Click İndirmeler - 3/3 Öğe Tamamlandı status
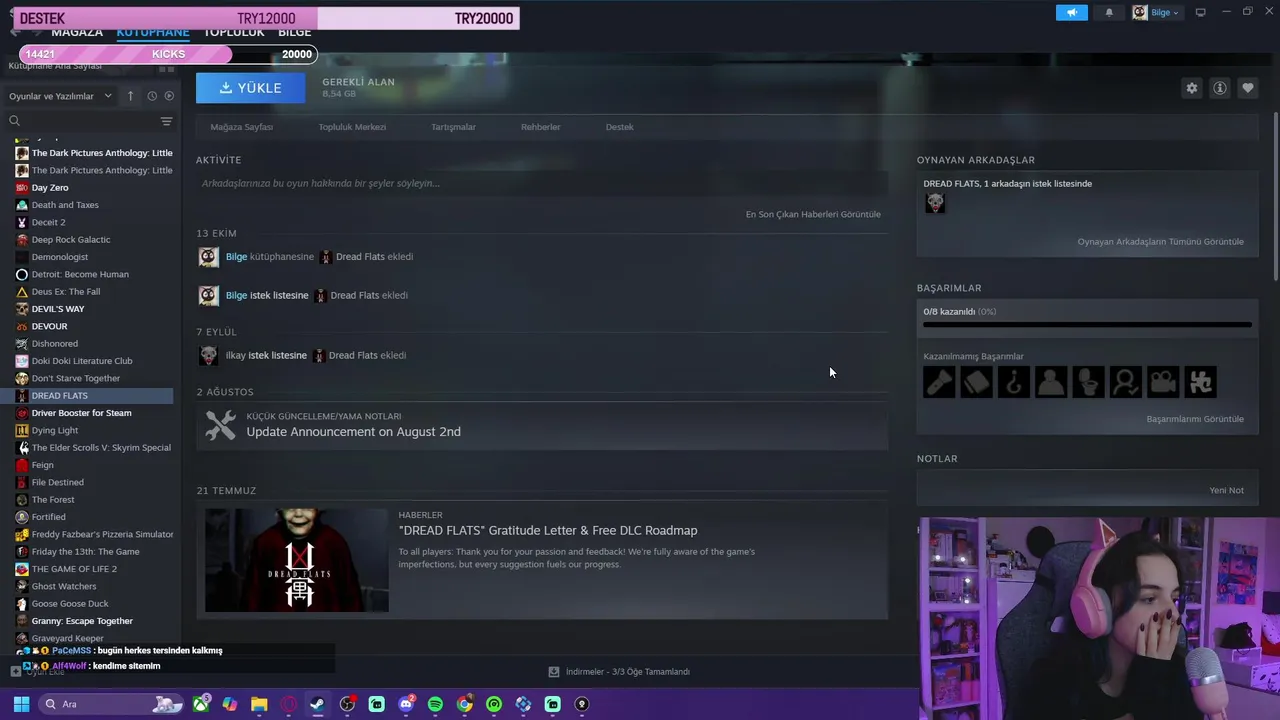Viewport: 1280px width, 720px height. click(x=627, y=672)
